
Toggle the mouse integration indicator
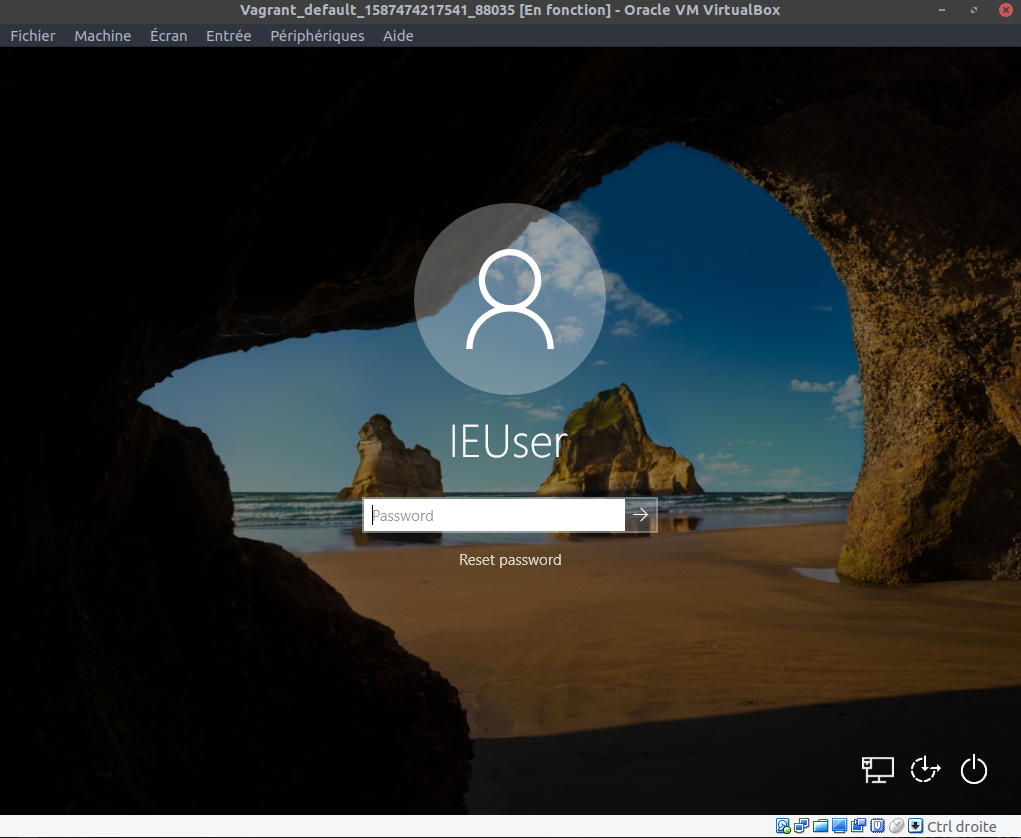[896, 826]
